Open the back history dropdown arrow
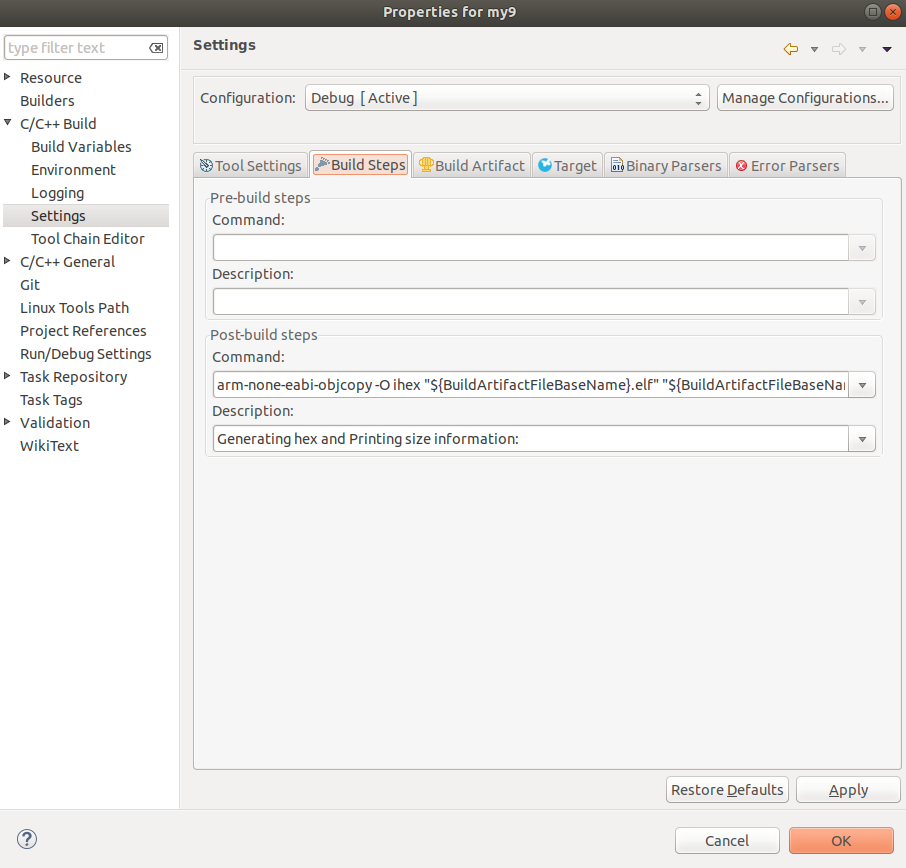This screenshot has width=906, height=868. (x=814, y=49)
